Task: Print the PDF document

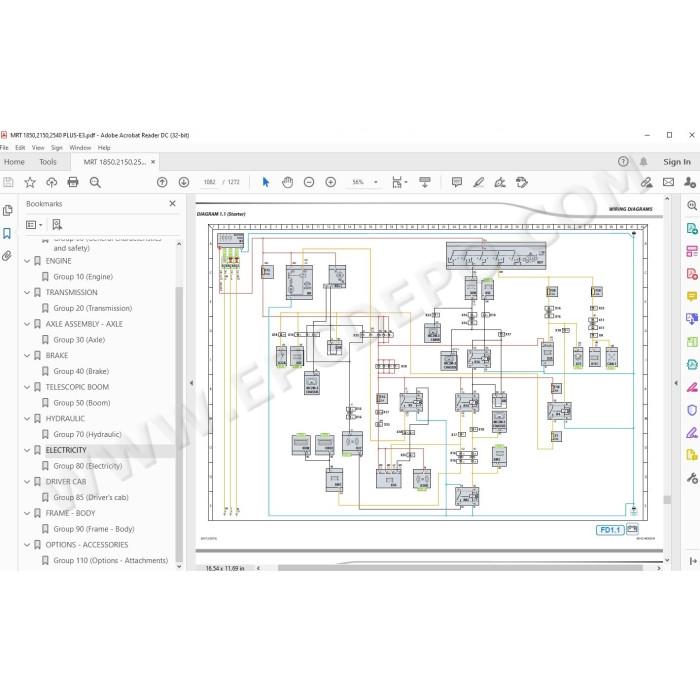Action: (73, 182)
